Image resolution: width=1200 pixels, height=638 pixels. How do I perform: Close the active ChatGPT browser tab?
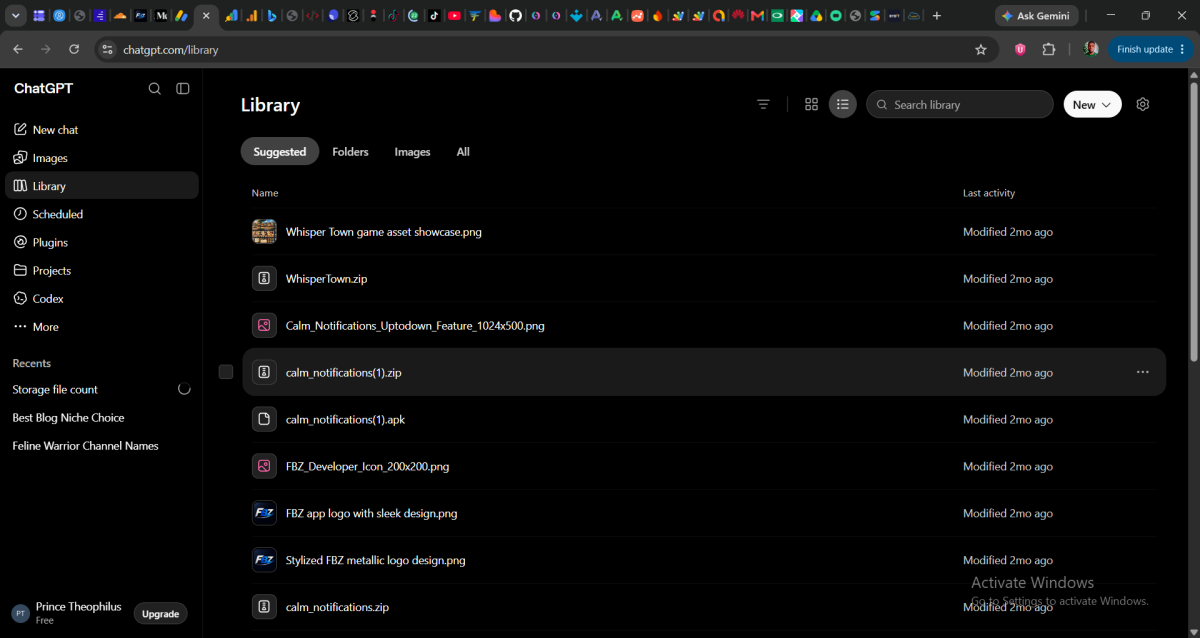click(206, 16)
